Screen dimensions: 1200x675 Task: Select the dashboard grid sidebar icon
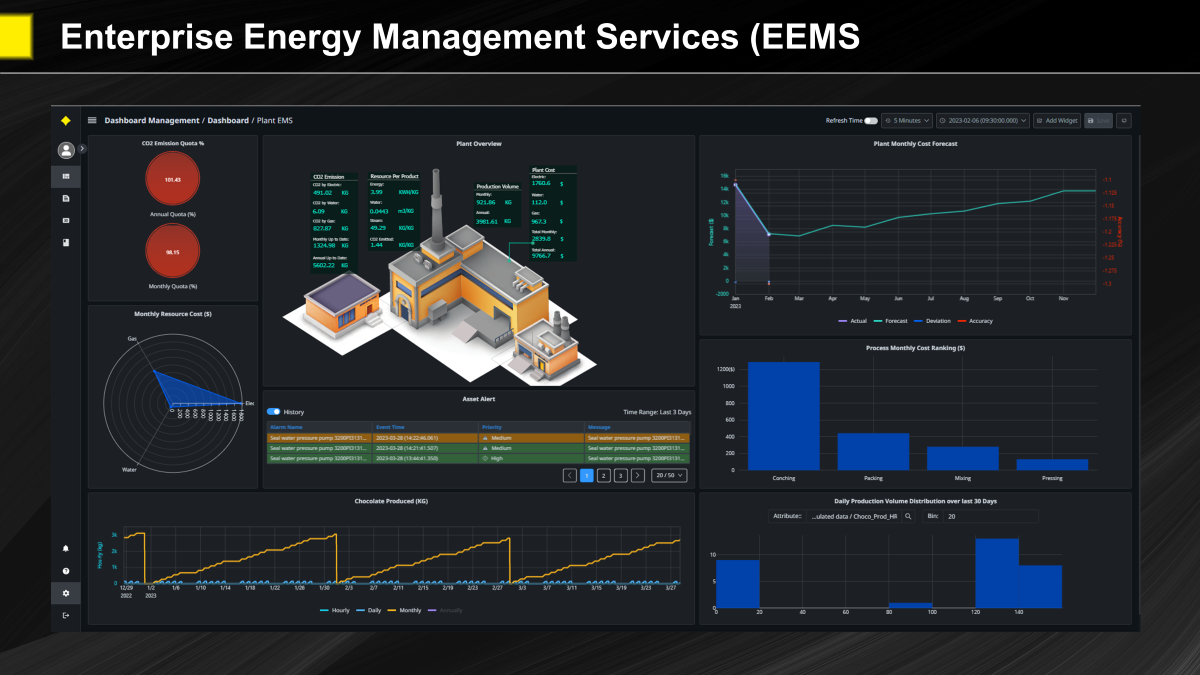point(66,177)
